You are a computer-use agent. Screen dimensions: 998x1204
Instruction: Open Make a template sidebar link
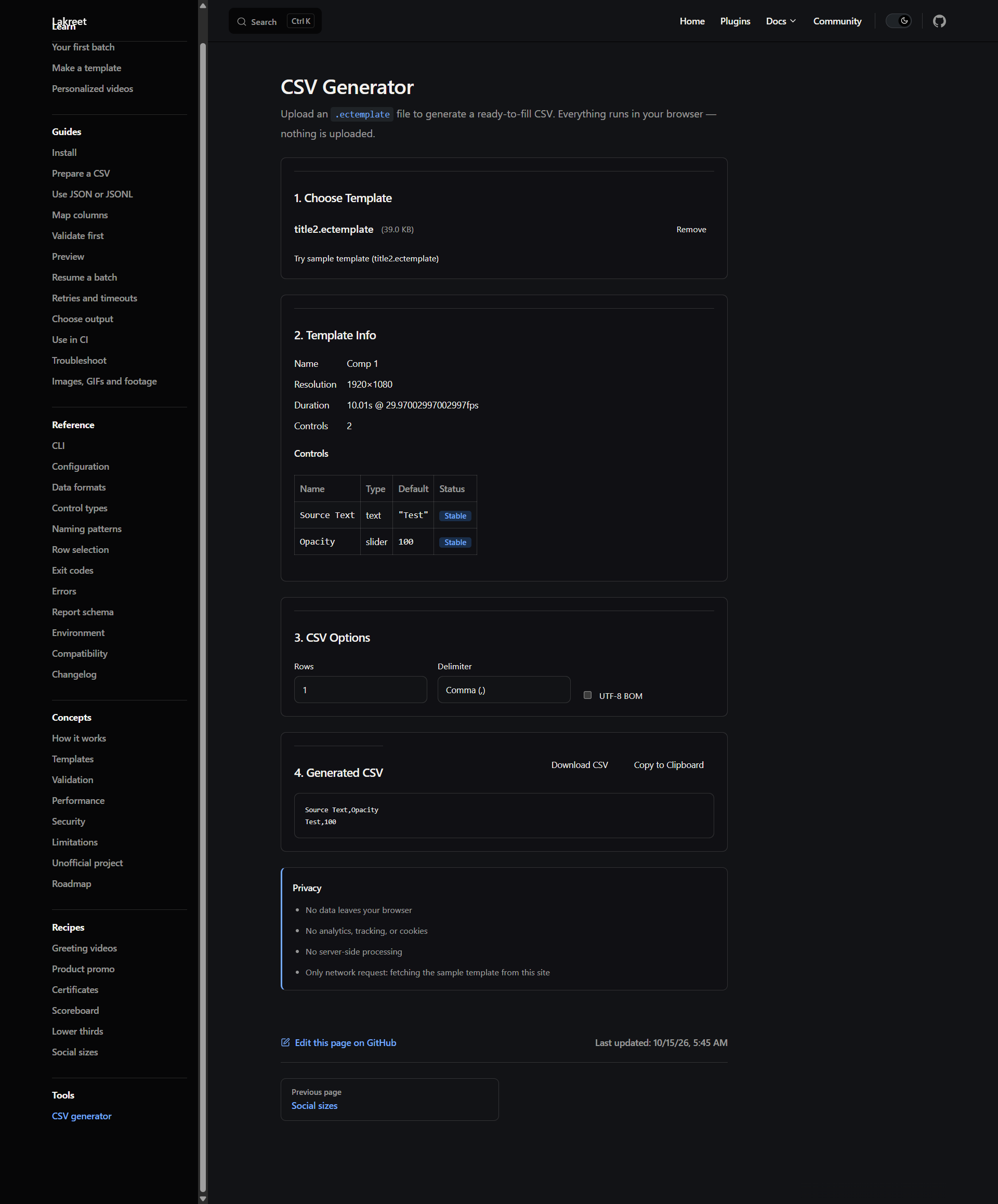point(87,68)
